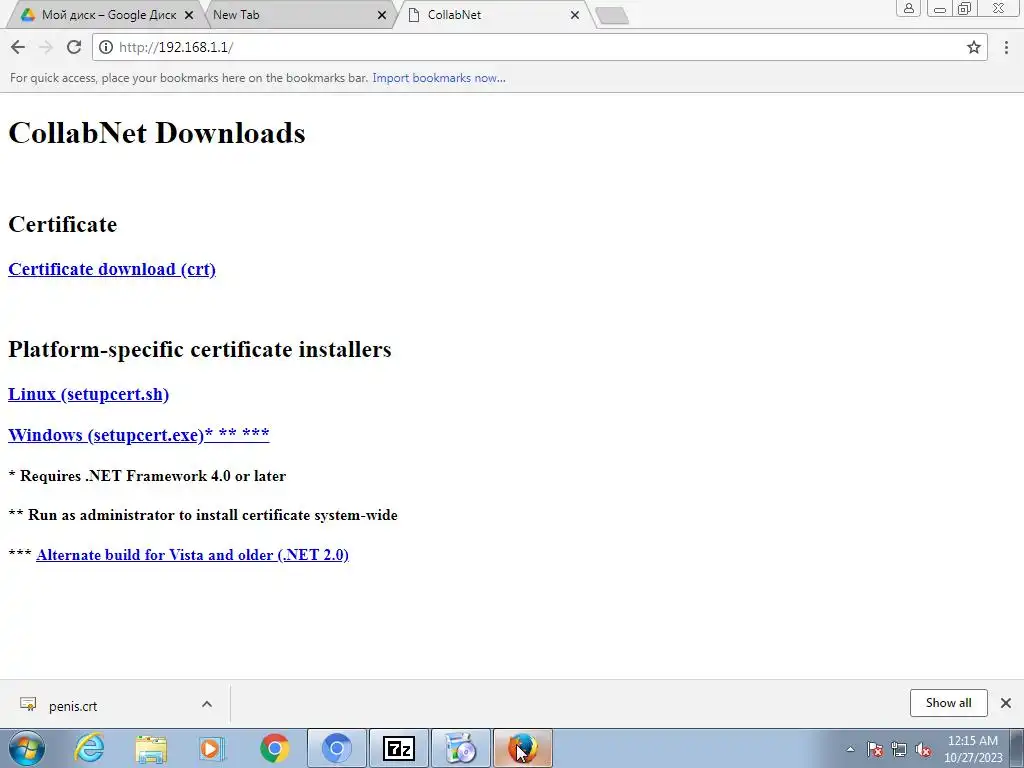Close the CollabNet tab
The width and height of the screenshot is (1024, 768).
[575, 15]
